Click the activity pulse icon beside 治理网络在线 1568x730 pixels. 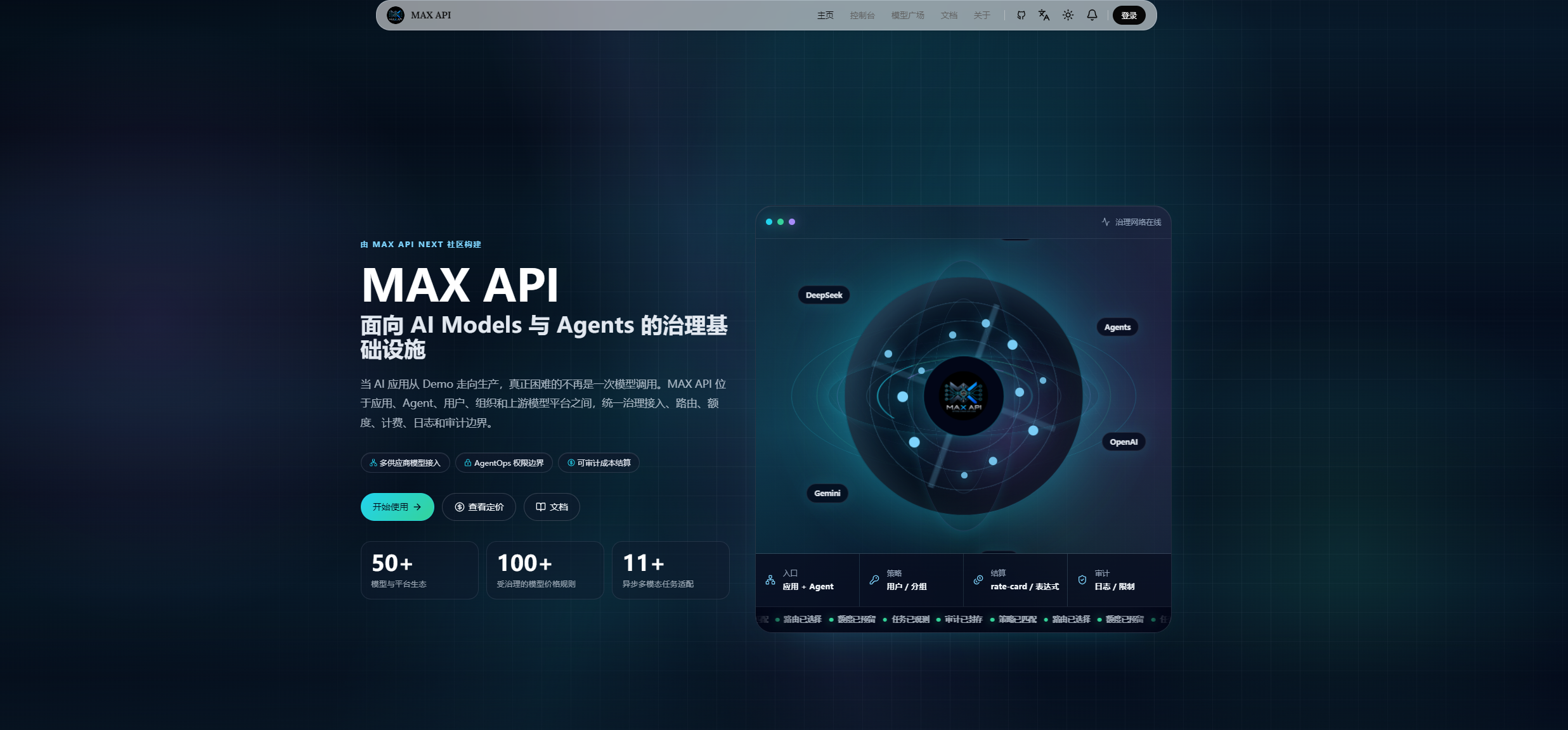coord(1106,222)
